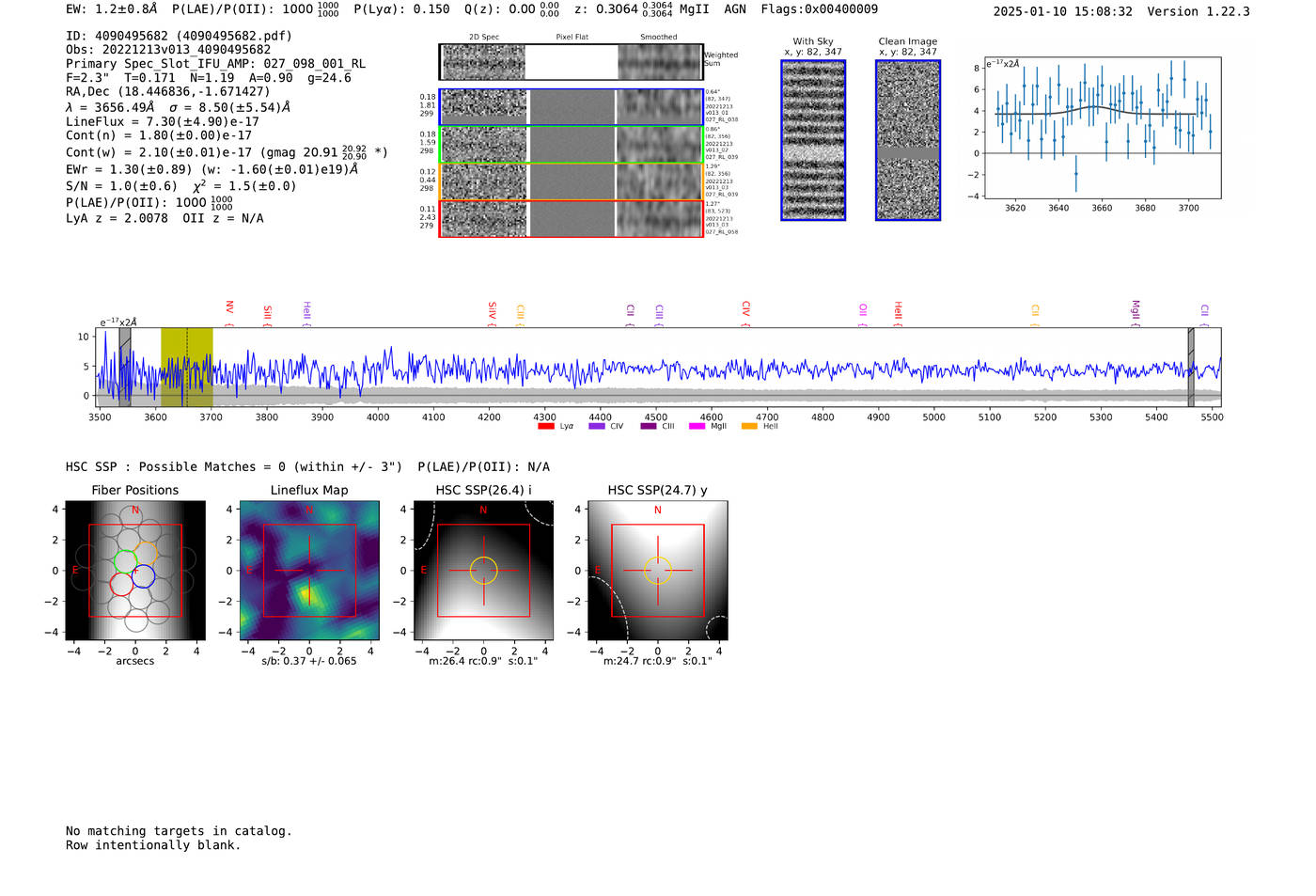Click the Clean Image cutout
This screenshot has width=1316, height=896.
point(907,140)
